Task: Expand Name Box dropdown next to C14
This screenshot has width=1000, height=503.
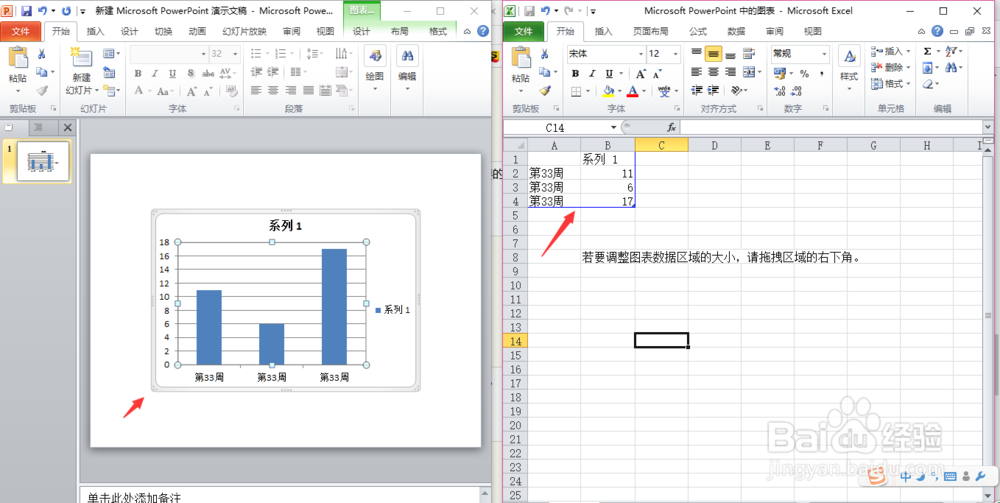Action: (613, 128)
